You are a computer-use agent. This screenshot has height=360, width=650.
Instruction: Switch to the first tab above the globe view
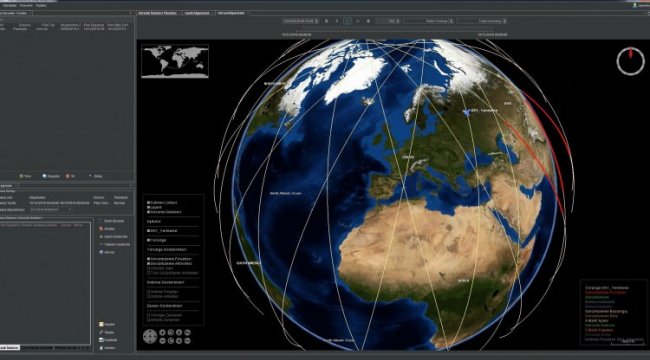point(158,13)
